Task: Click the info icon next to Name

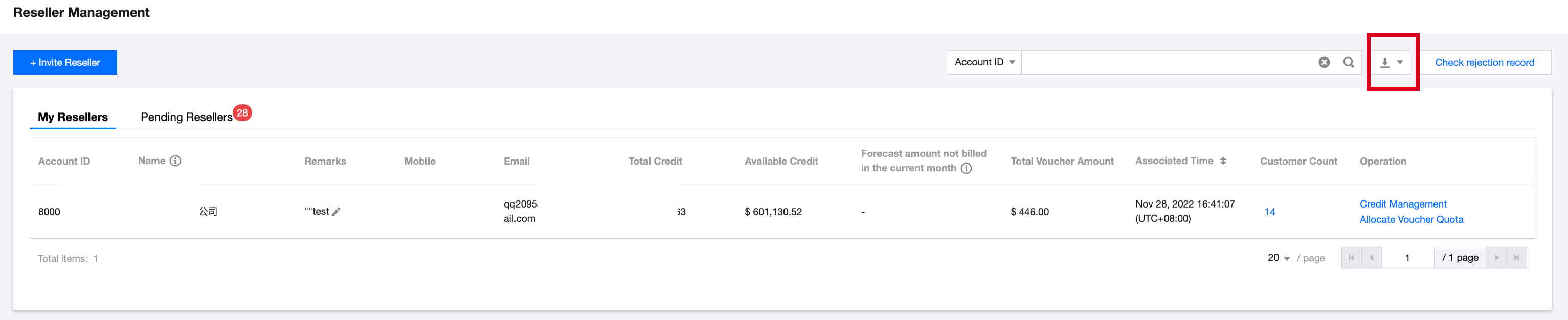Action: [x=175, y=161]
